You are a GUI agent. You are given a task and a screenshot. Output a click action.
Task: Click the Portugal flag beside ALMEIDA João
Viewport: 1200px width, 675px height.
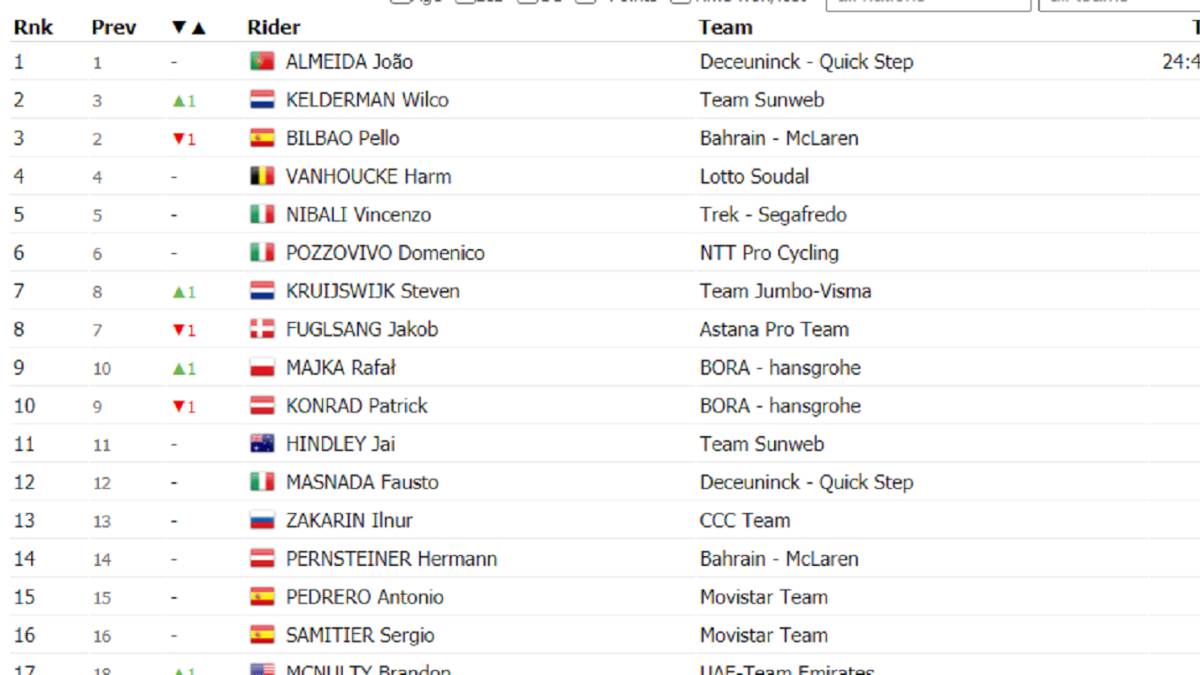click(x=262, y=62)
